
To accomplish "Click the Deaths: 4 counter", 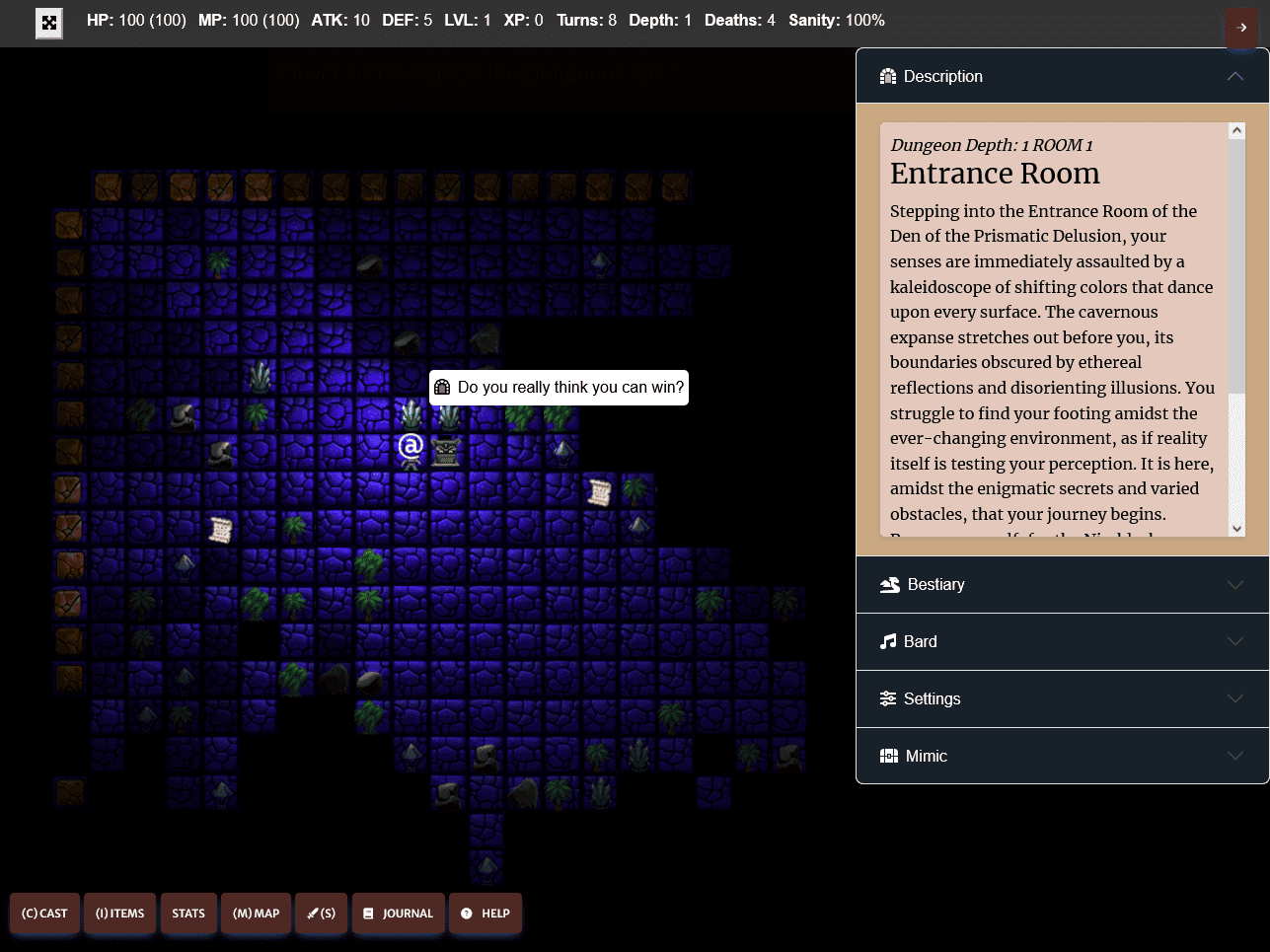I will 740,20.
